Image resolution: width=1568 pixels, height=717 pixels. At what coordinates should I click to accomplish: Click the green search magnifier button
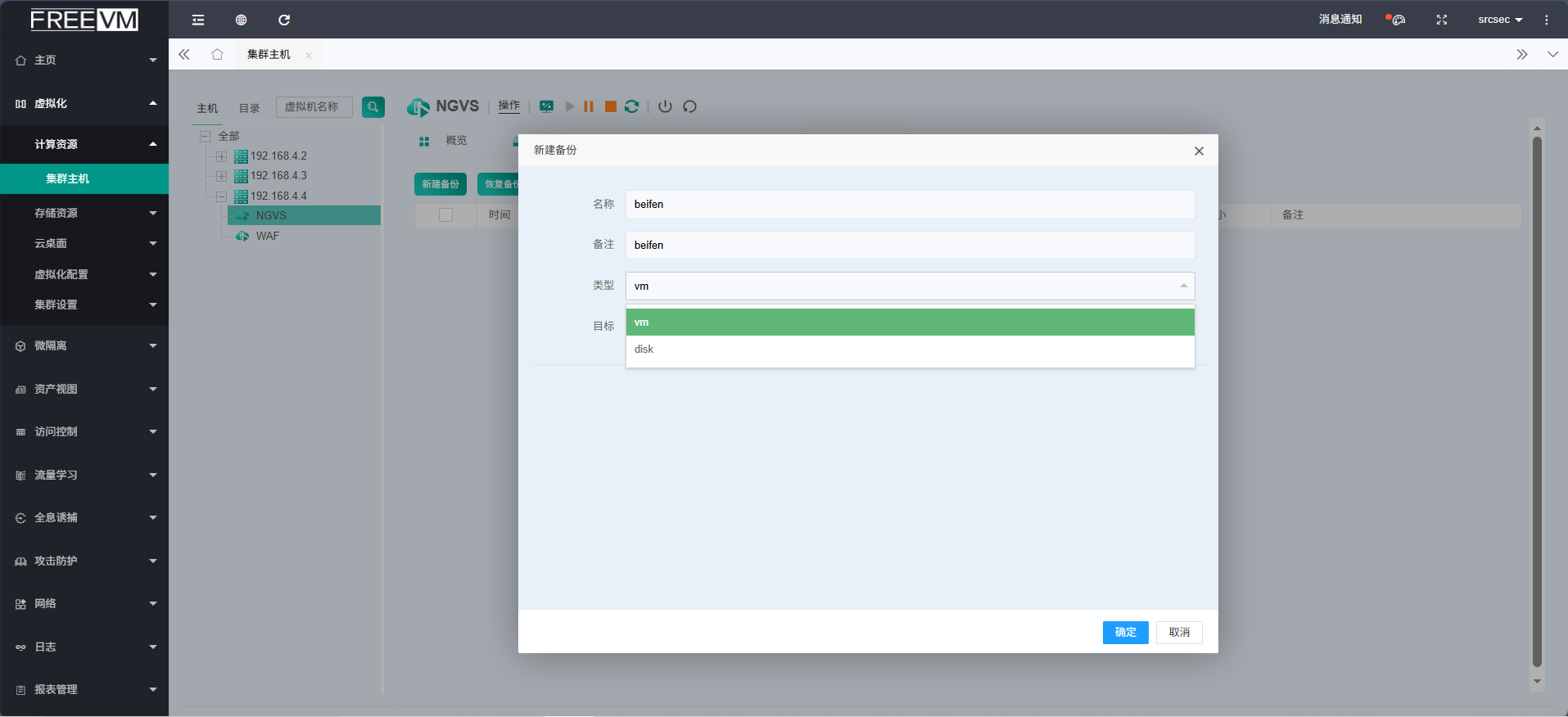pos(373,107)
